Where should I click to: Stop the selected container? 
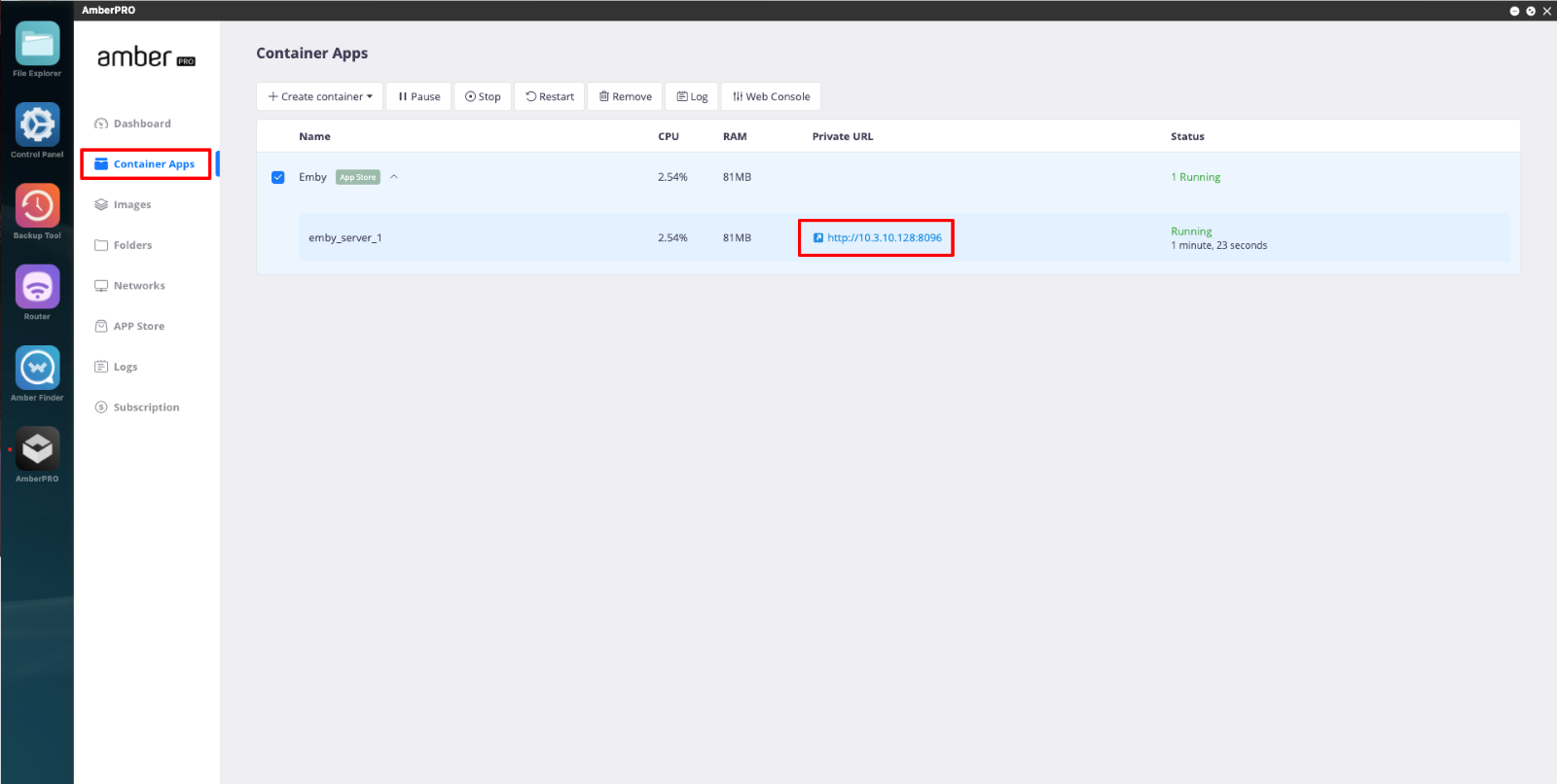tap(483, 96)
